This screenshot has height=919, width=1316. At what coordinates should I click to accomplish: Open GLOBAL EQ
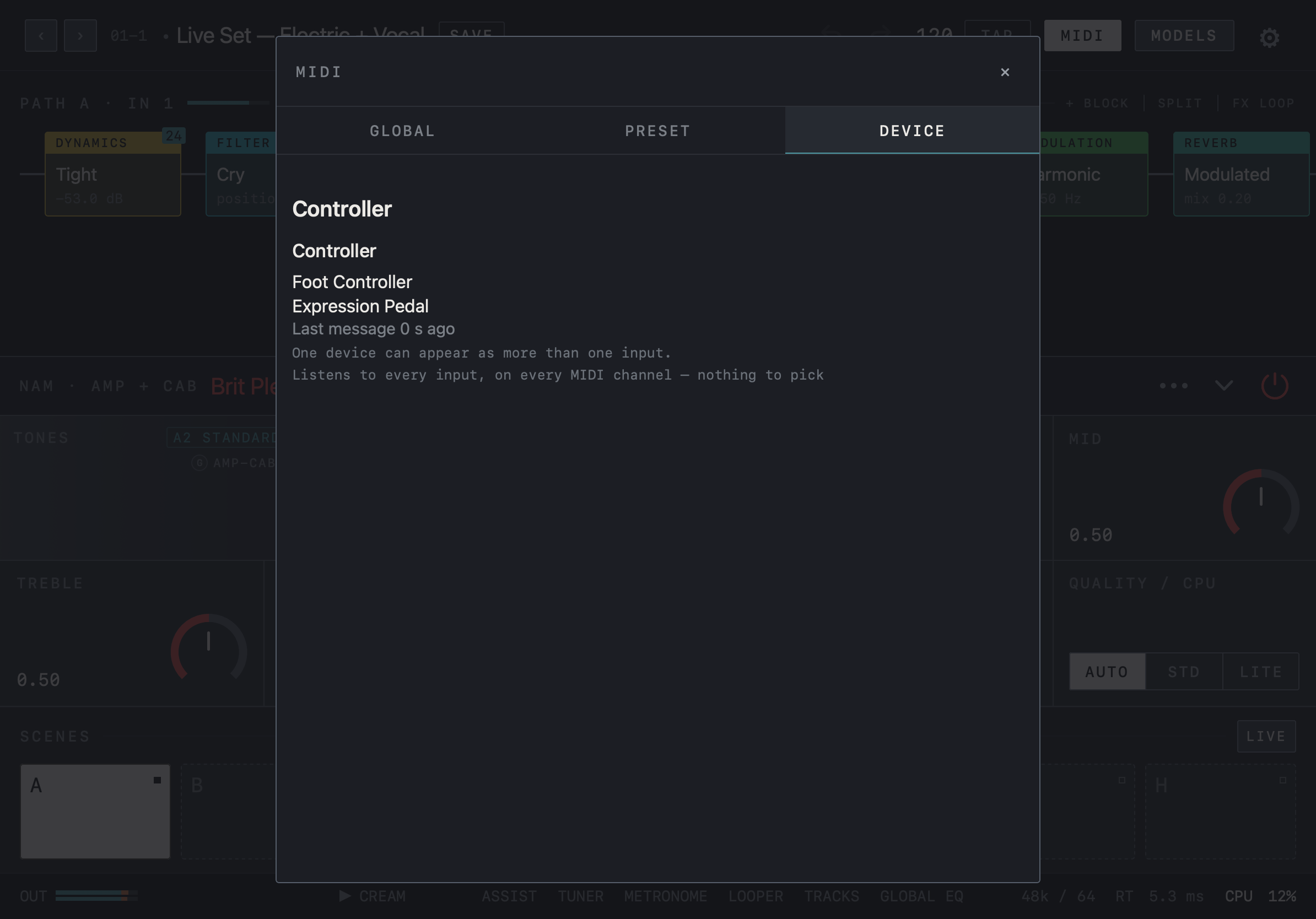tap(921, 896)
